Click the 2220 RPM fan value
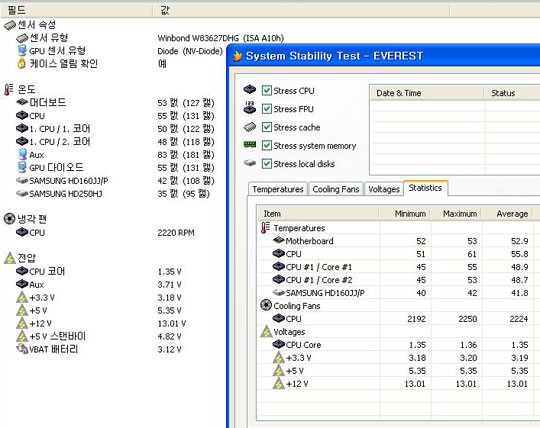Image resolution: width=540 pixels, height=428 pixels. coord(176,233)
